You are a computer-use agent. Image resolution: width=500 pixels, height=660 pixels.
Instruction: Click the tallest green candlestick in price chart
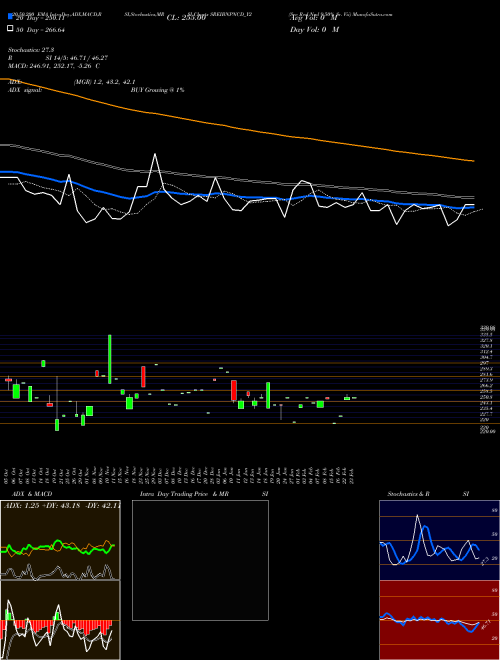pos(110,359)
